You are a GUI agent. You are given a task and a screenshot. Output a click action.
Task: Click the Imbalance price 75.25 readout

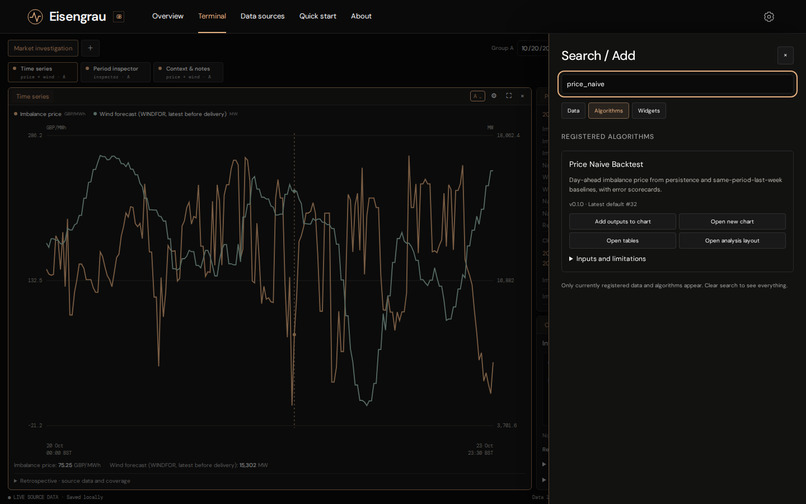(x=57, y=465)
